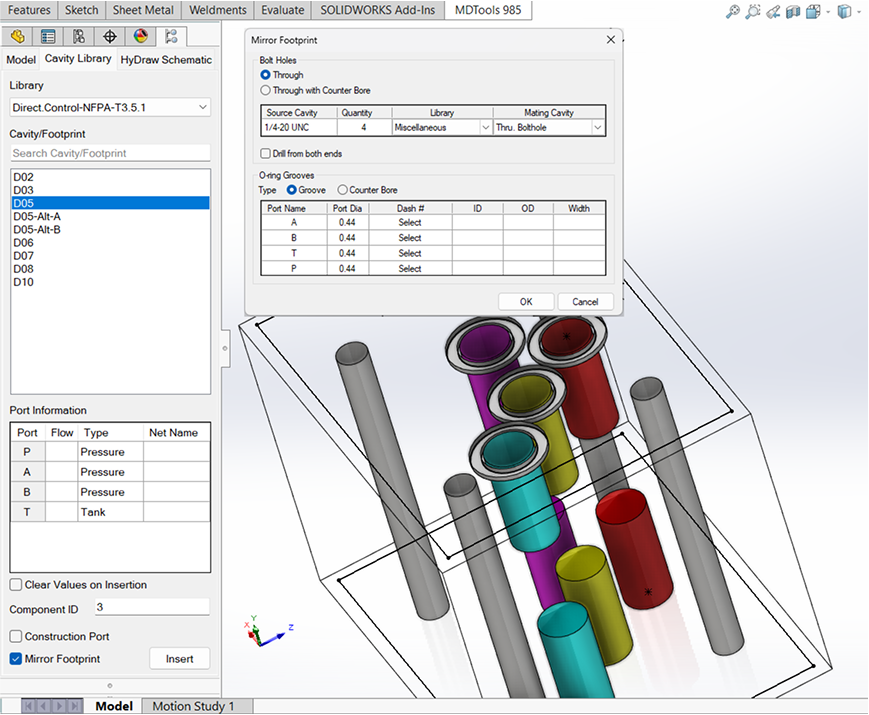
Task: Open the FeatureManager design tree icon
Action: click(17, 37)
